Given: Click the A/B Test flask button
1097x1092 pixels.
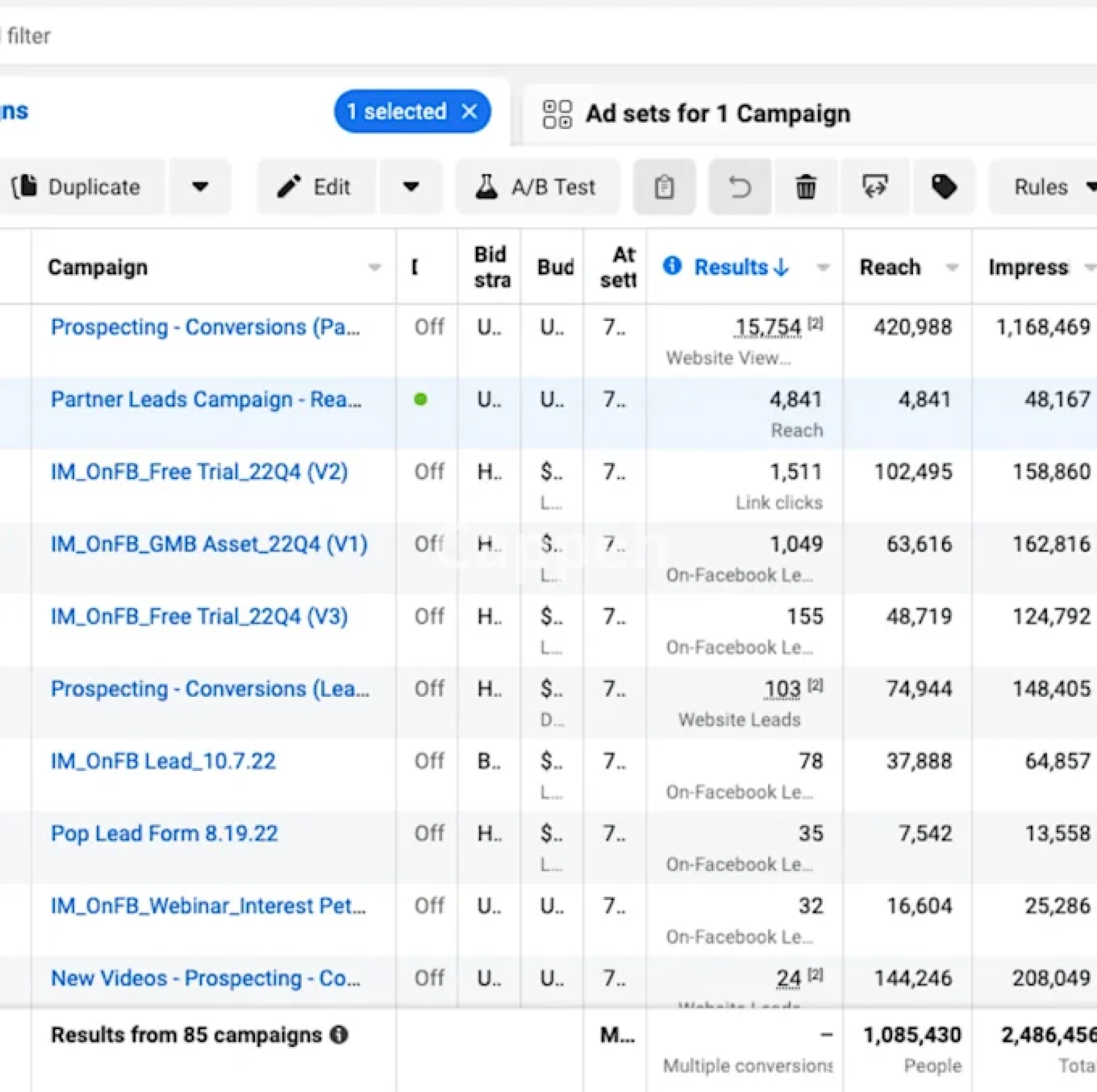Looking at the screenshot, I should click(537, 187).
